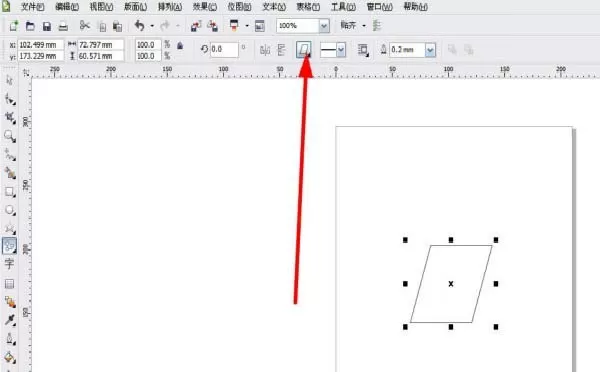This screenshot has height=372, width=600.
Task: Open the 位图 menu
Action: [x=240, y=7]
